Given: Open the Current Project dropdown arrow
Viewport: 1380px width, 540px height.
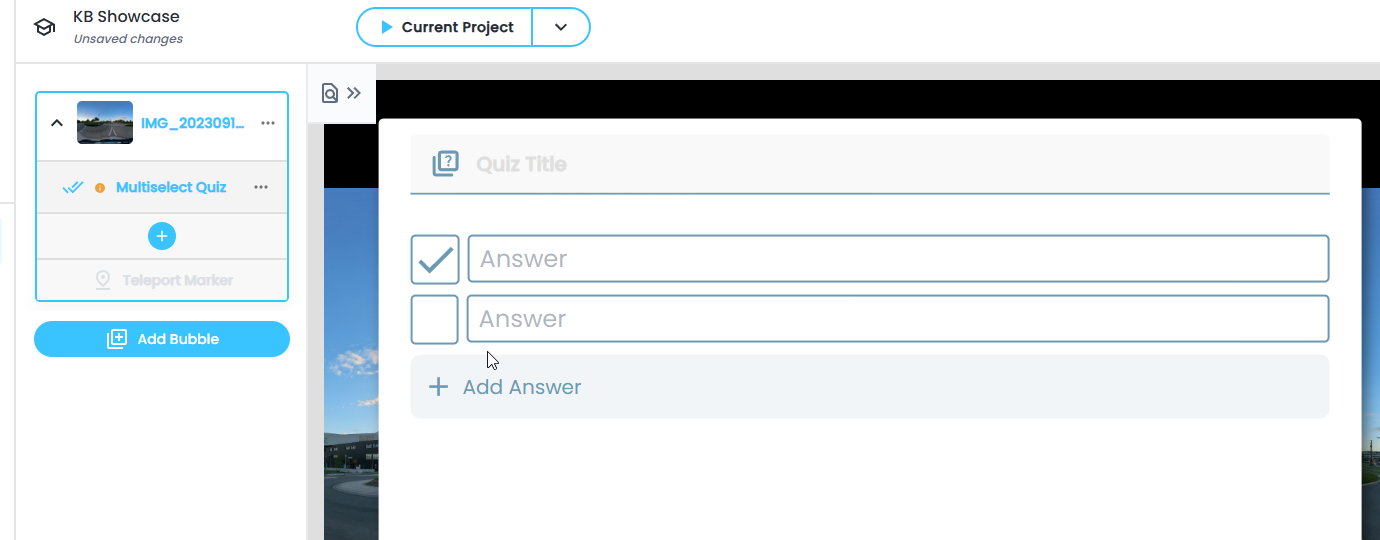Looking at the screenshot, I should click(x=561, y=27).
